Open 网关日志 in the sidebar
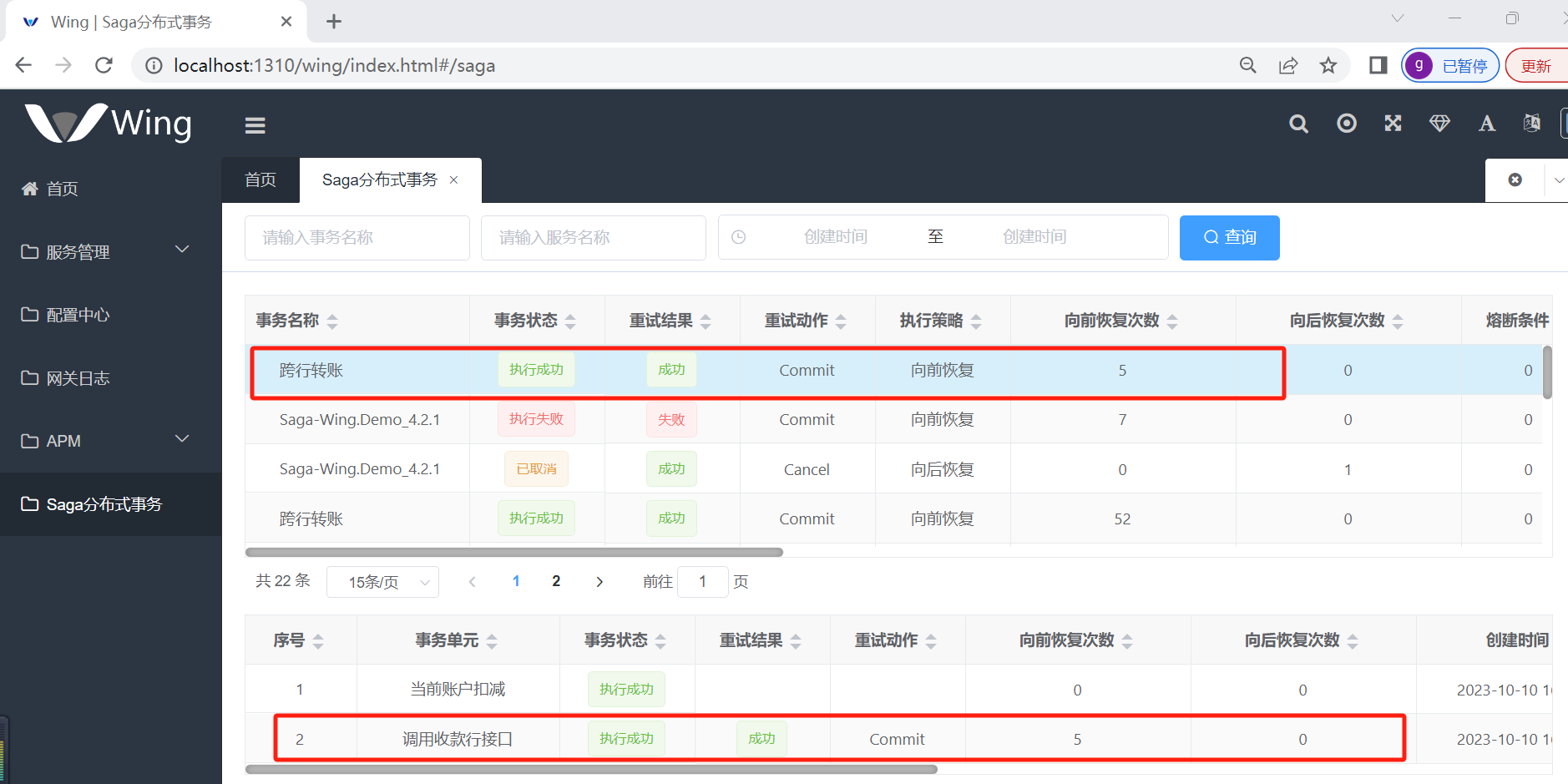The height and width of the screenshot is (784, 1568). [111, 378]
